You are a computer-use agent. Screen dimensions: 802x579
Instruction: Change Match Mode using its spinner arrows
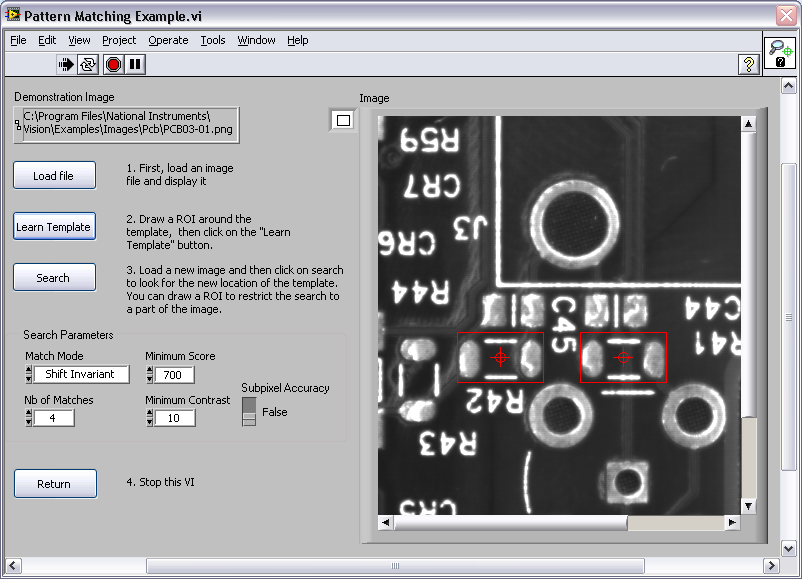[x=30, y=374]
